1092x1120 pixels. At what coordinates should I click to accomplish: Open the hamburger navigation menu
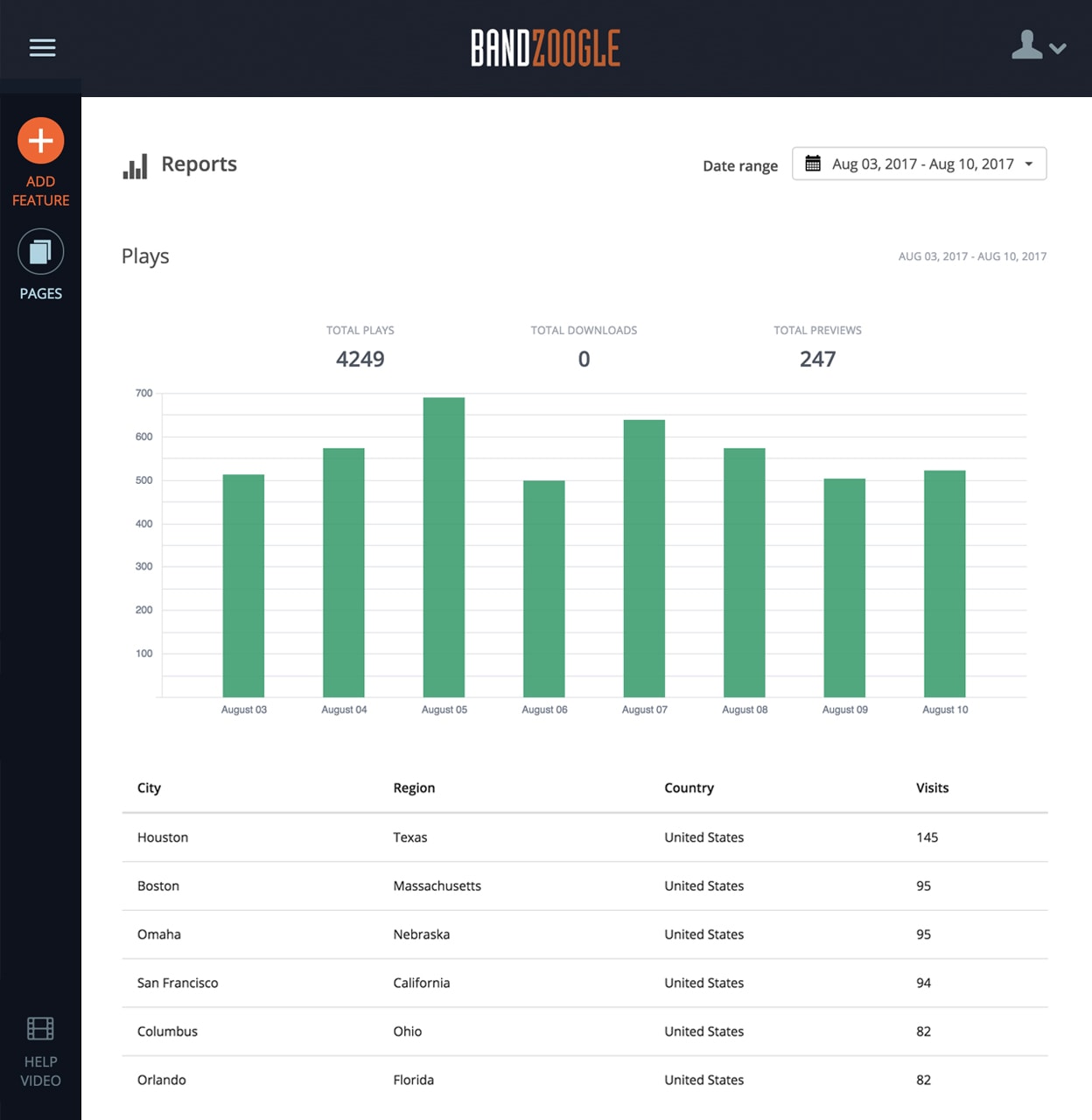click(41, 47)
